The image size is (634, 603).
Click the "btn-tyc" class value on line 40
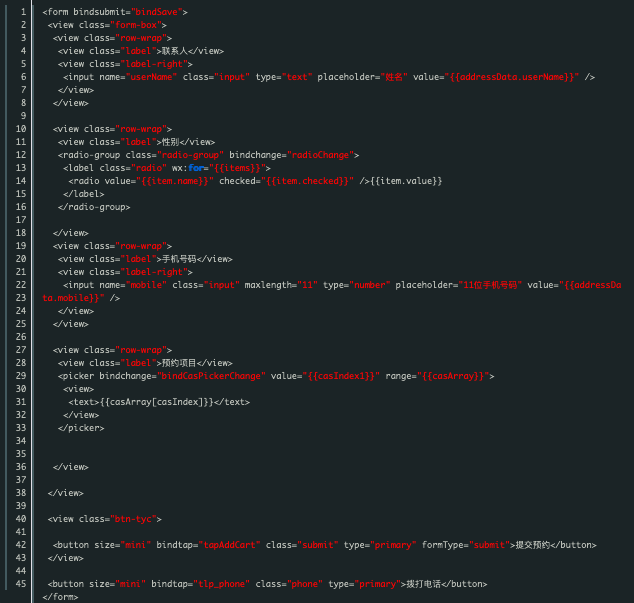[x=133, y=519]
